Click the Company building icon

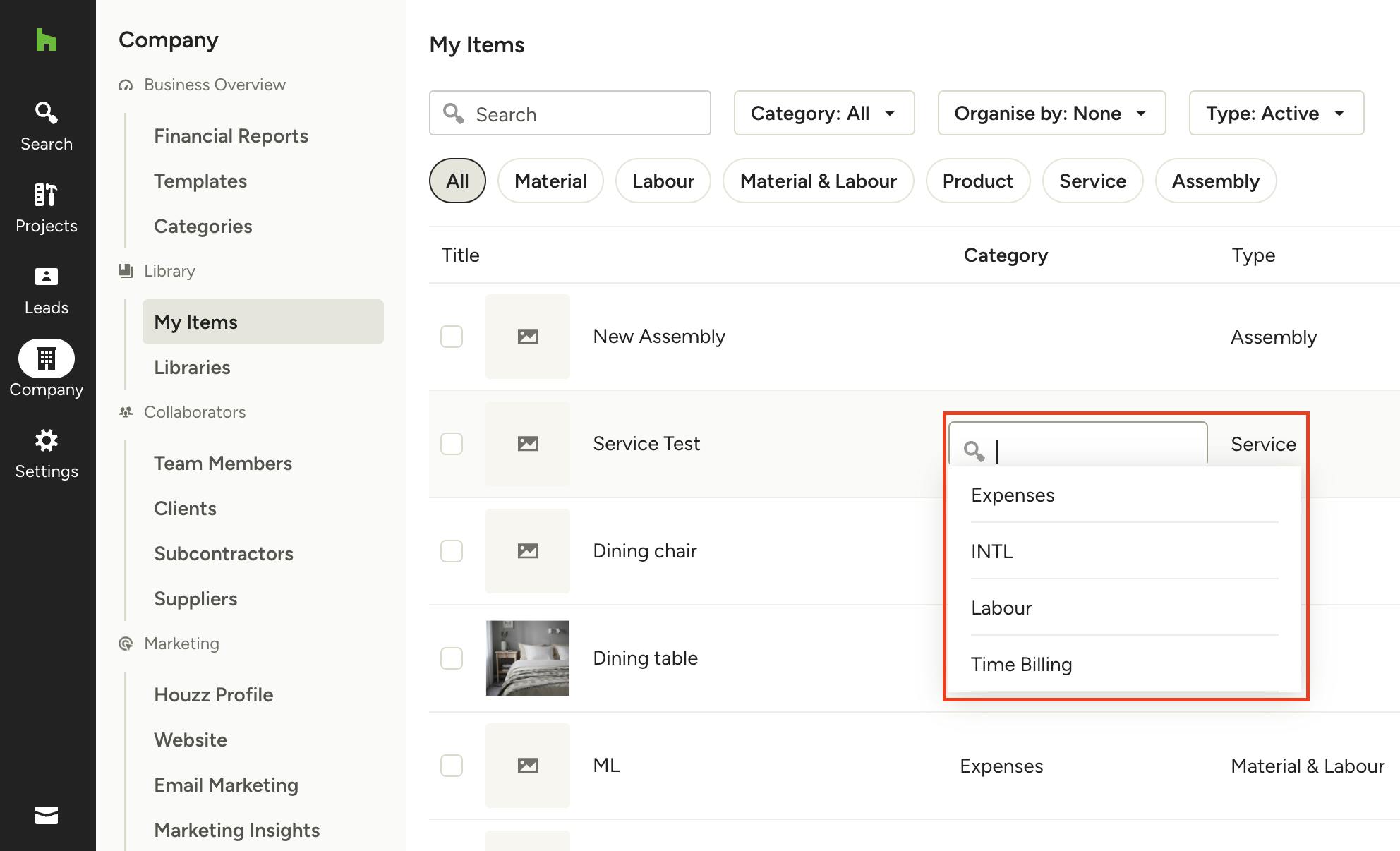point(47,359)
